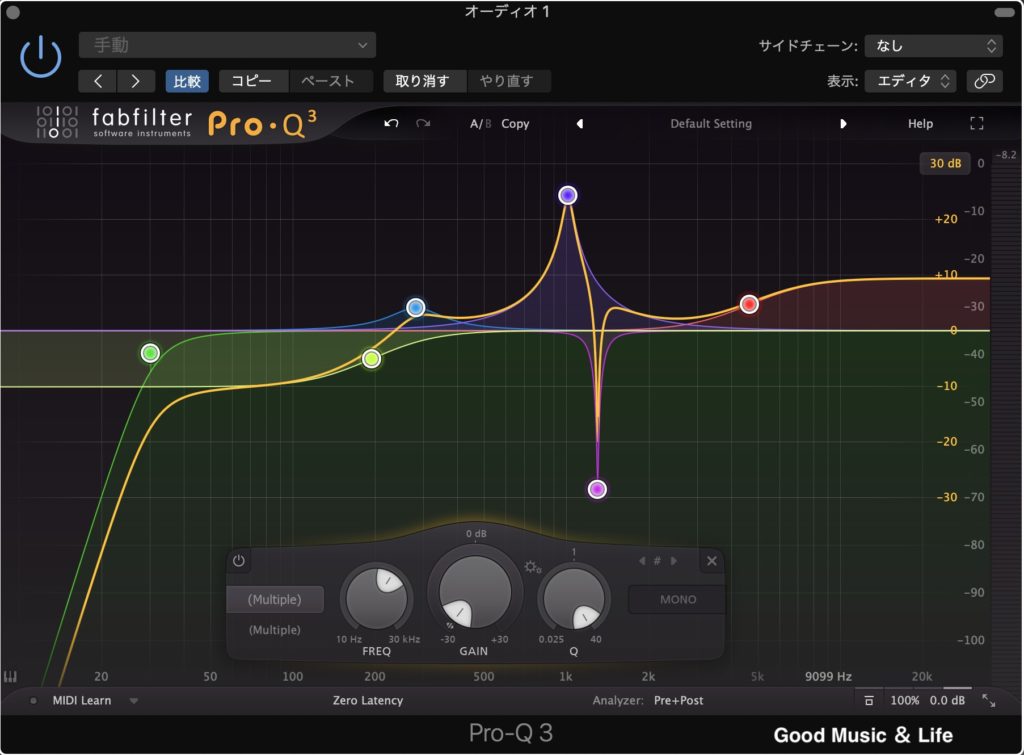Click the ペースト button
Viewport: 1024px width, 755px height.
[x=328, y=81]
